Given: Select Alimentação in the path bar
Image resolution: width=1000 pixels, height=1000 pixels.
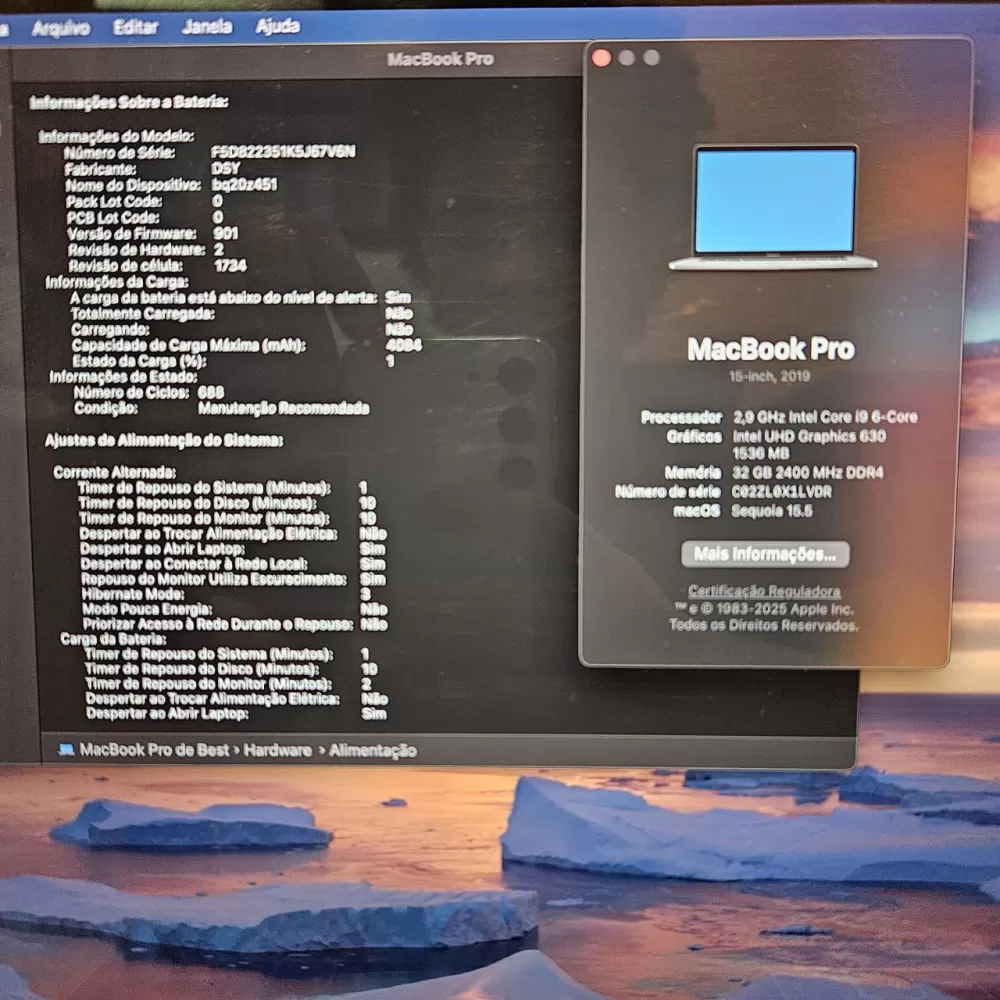Looking at the screenshot, I should pos(372,751).
